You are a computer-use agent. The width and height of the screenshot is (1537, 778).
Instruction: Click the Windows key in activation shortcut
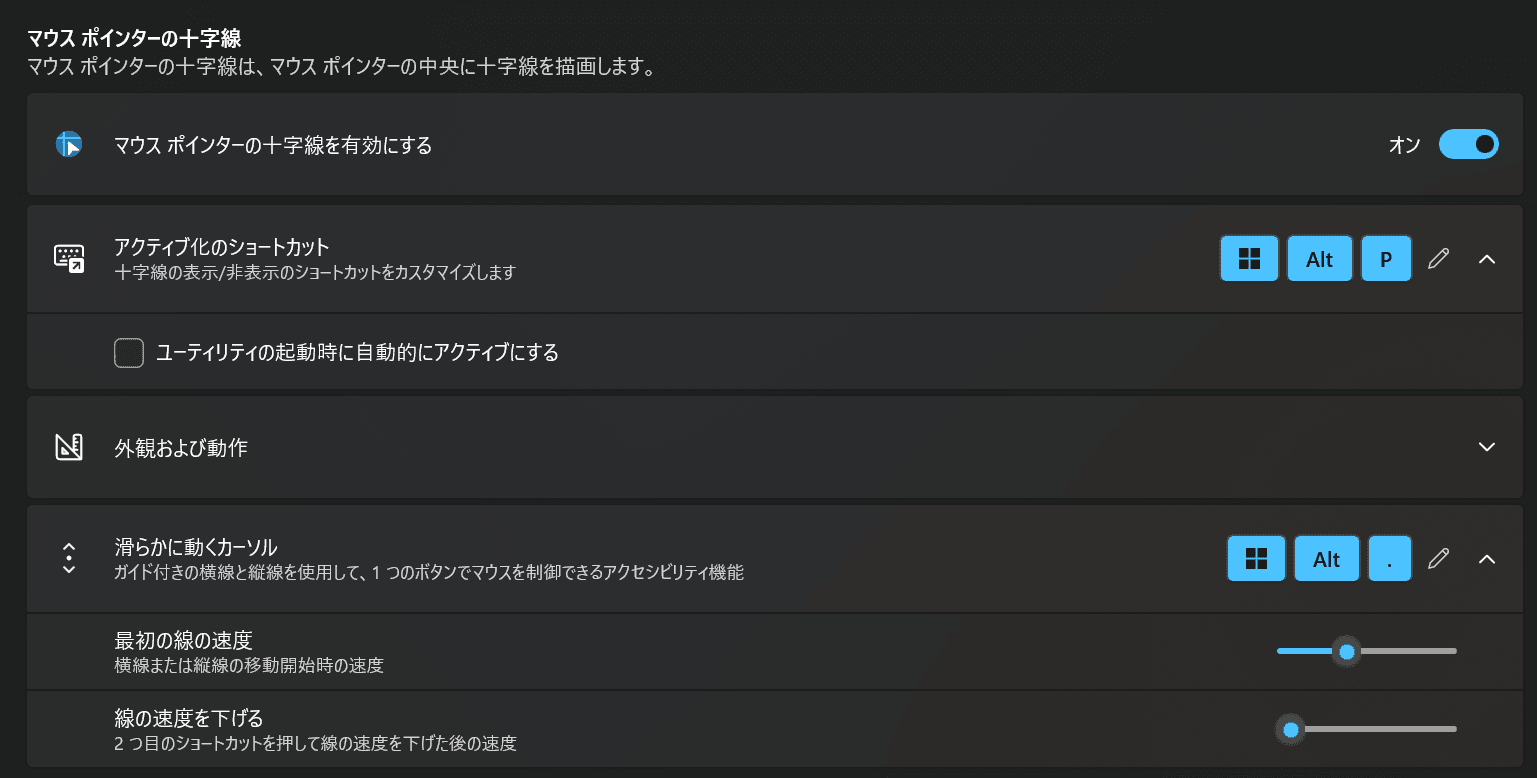click(1249, 259)
